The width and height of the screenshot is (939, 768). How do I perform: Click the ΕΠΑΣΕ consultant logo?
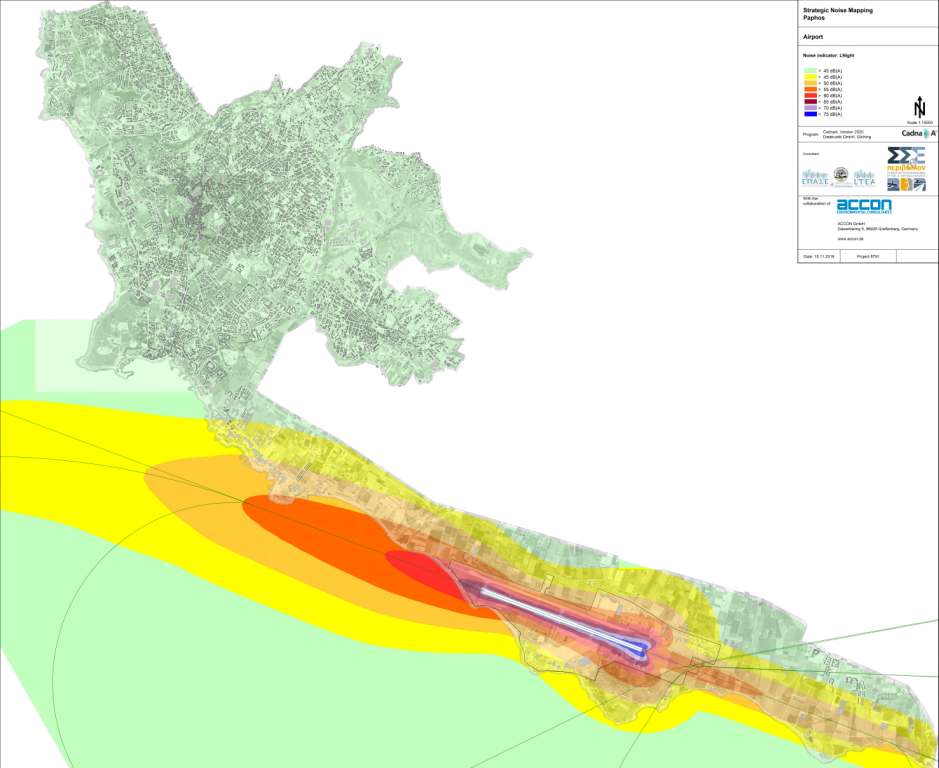(815, 179)
